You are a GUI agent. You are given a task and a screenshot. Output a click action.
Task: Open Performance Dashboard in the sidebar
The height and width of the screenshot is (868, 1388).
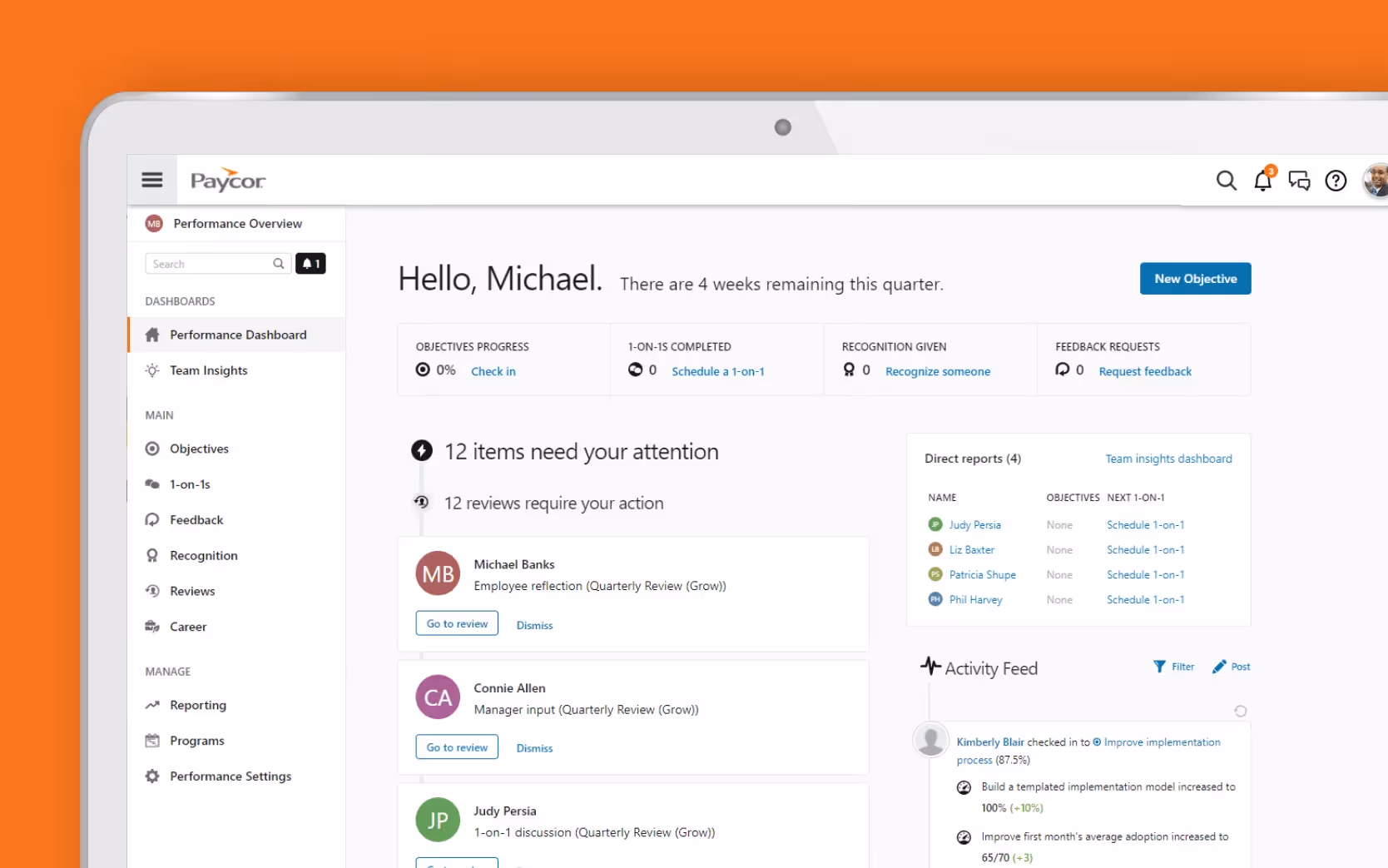(x=236, y=335)
